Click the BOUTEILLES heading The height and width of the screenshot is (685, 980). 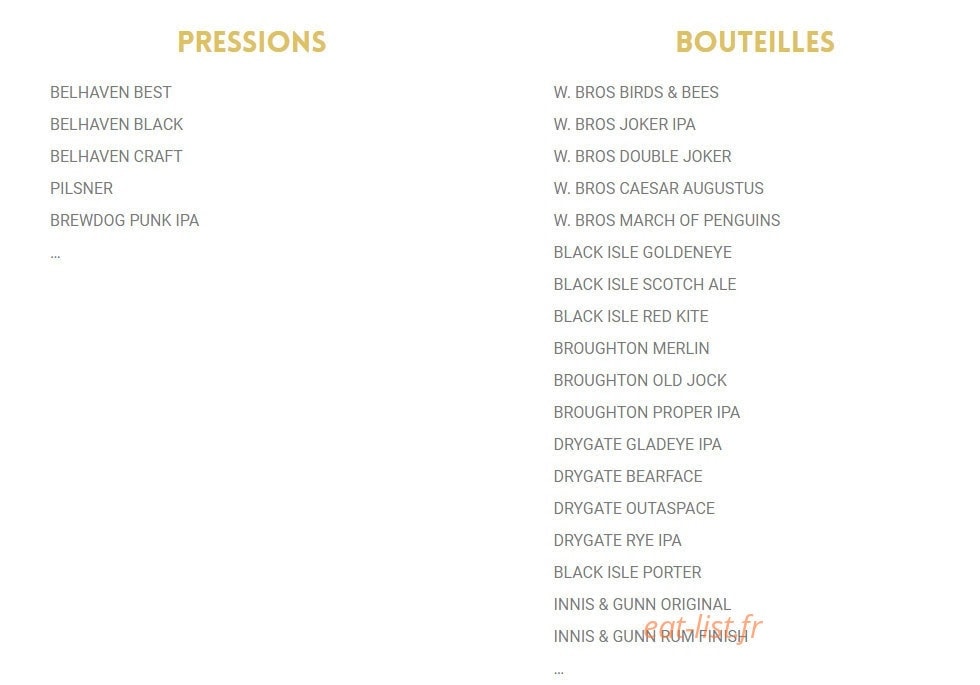(755, 42)
